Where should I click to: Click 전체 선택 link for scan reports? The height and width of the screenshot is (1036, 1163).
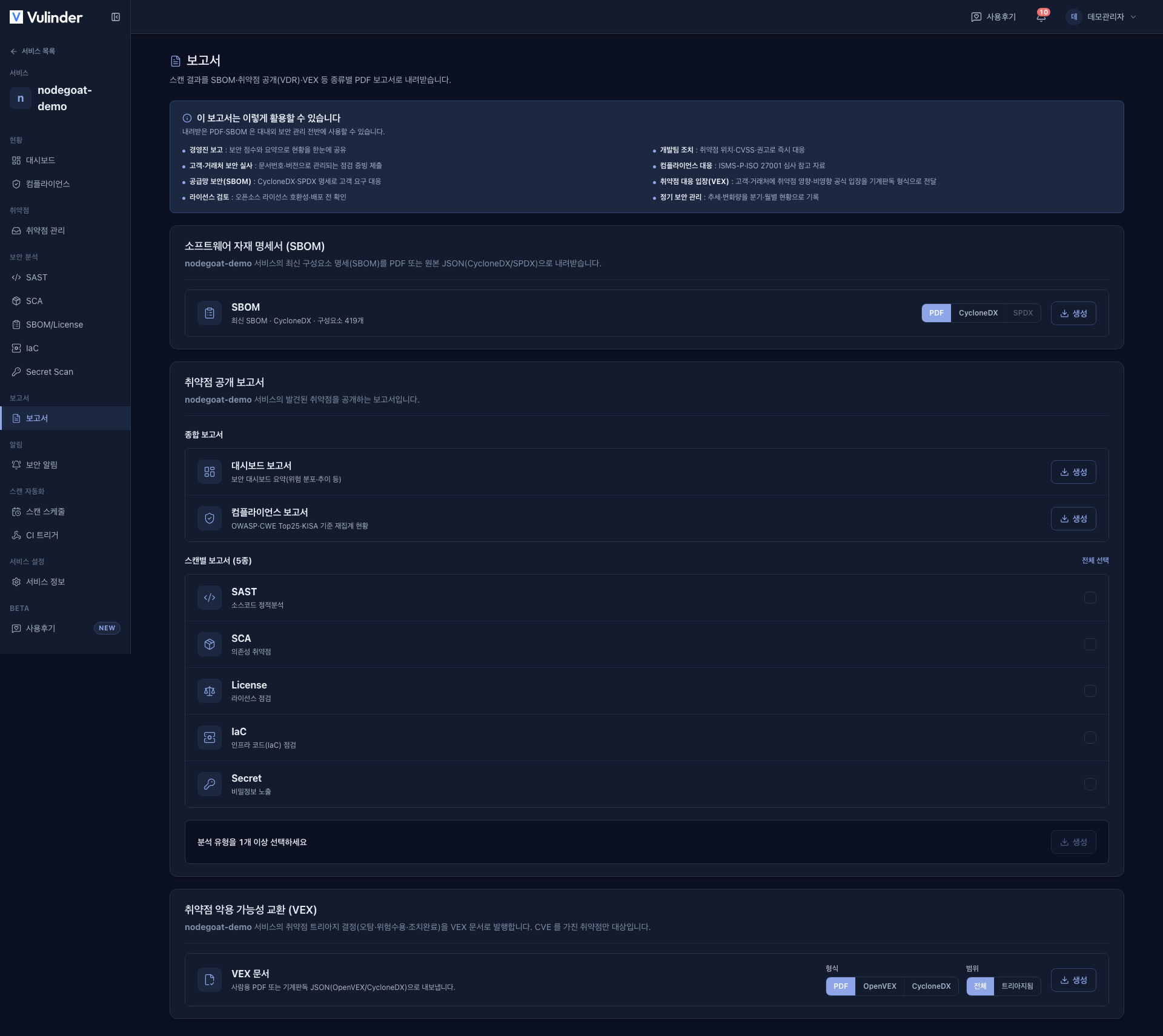(1095, 561)
